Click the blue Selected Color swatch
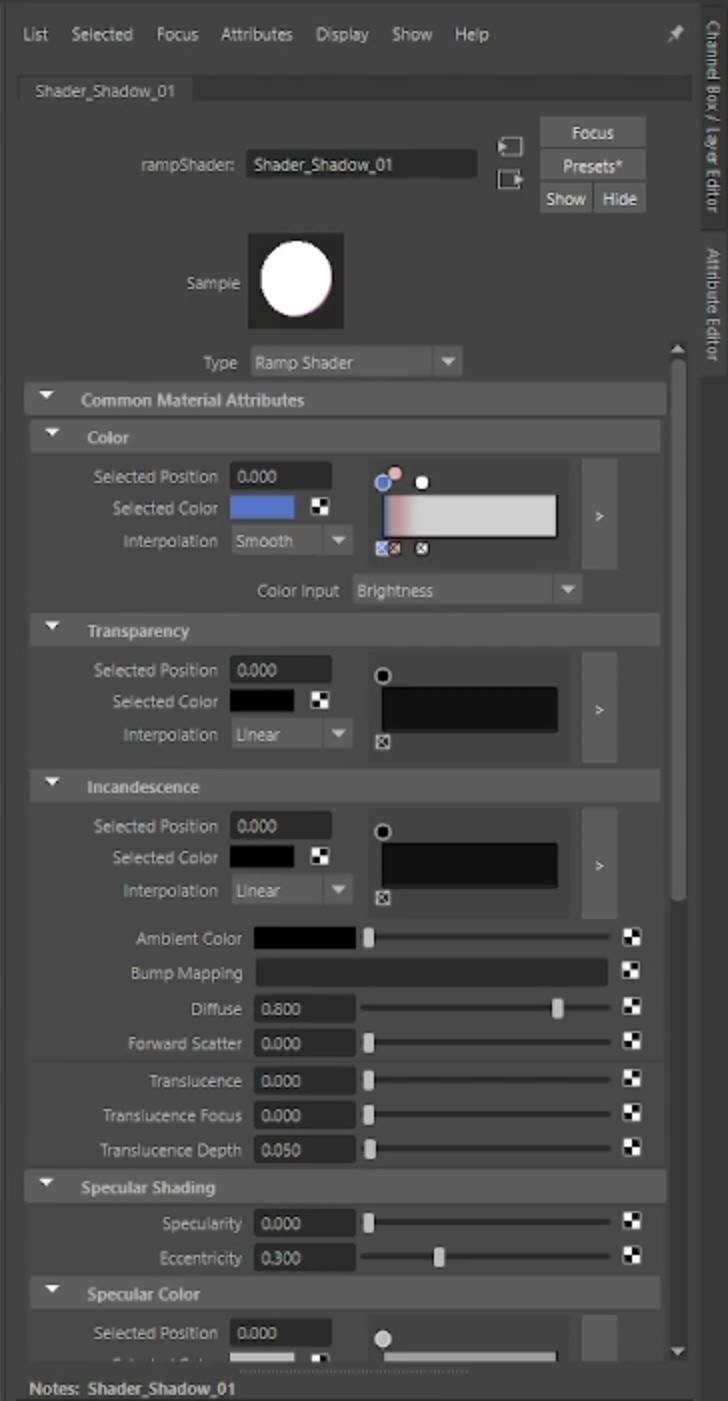The height and width of the screenshot is (1401, 728). (x=263, y=507)
